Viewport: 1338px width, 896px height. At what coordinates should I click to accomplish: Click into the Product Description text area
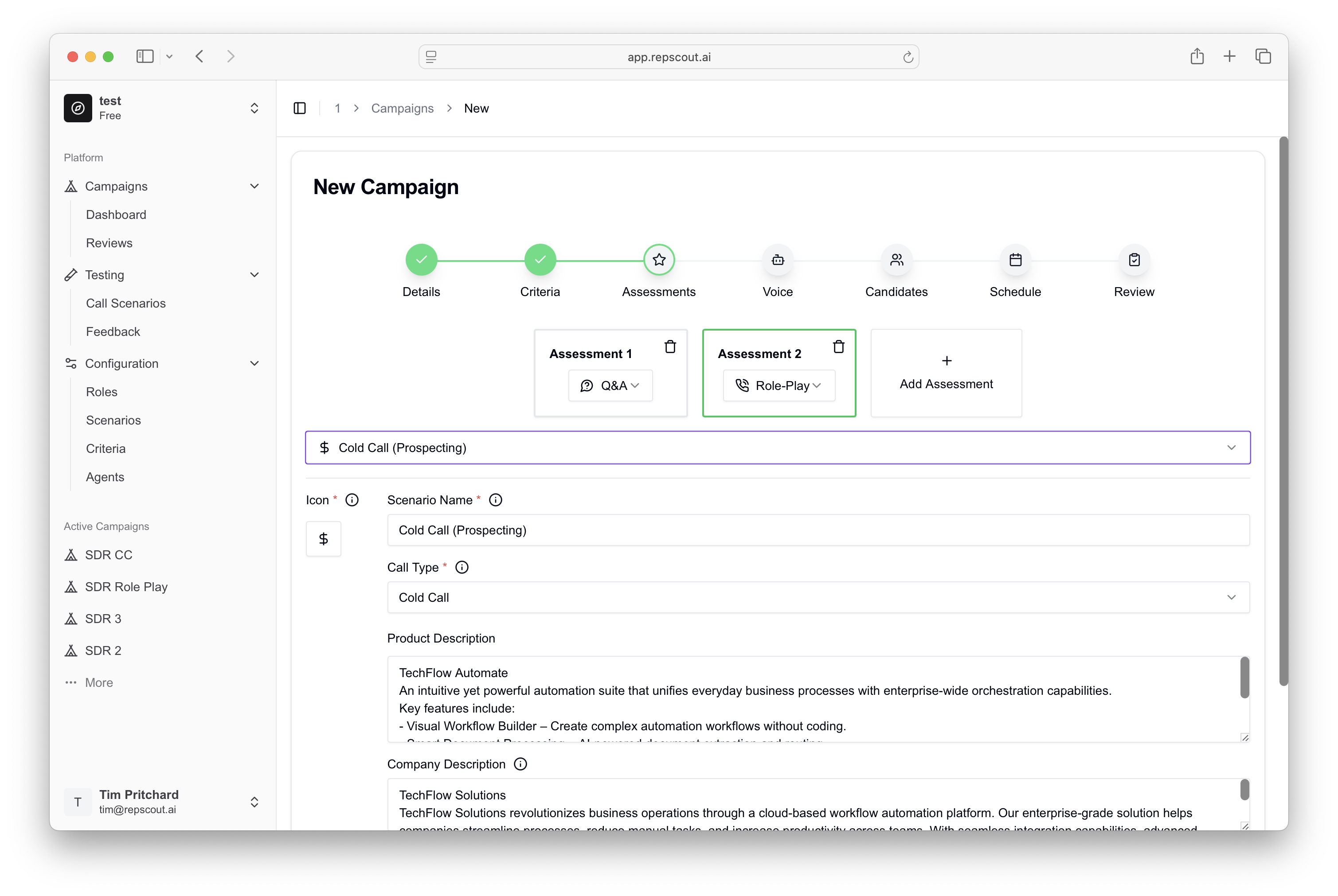(x=818, y=699)
